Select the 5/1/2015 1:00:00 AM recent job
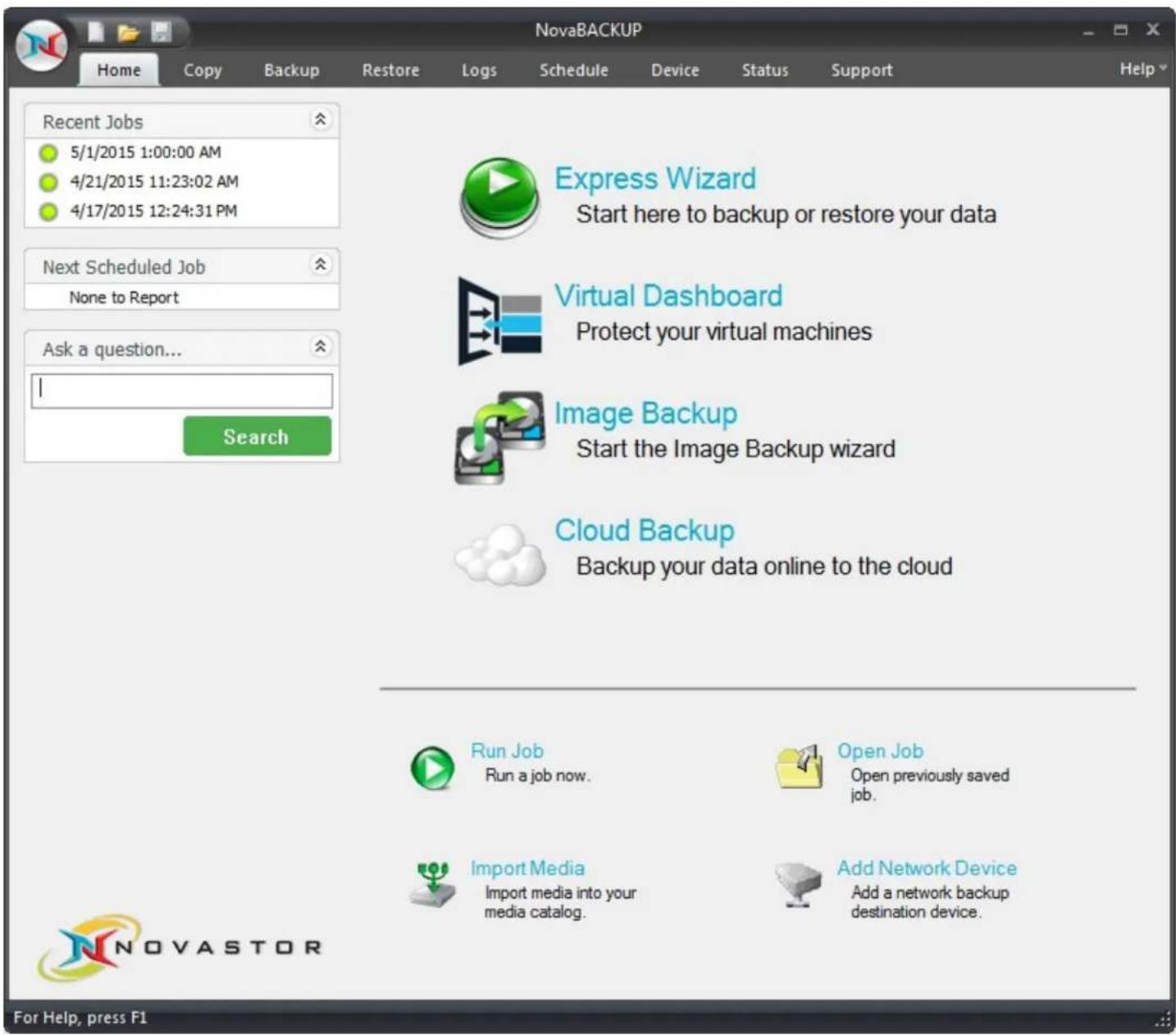1176x1035 pixels. (146, 153)
